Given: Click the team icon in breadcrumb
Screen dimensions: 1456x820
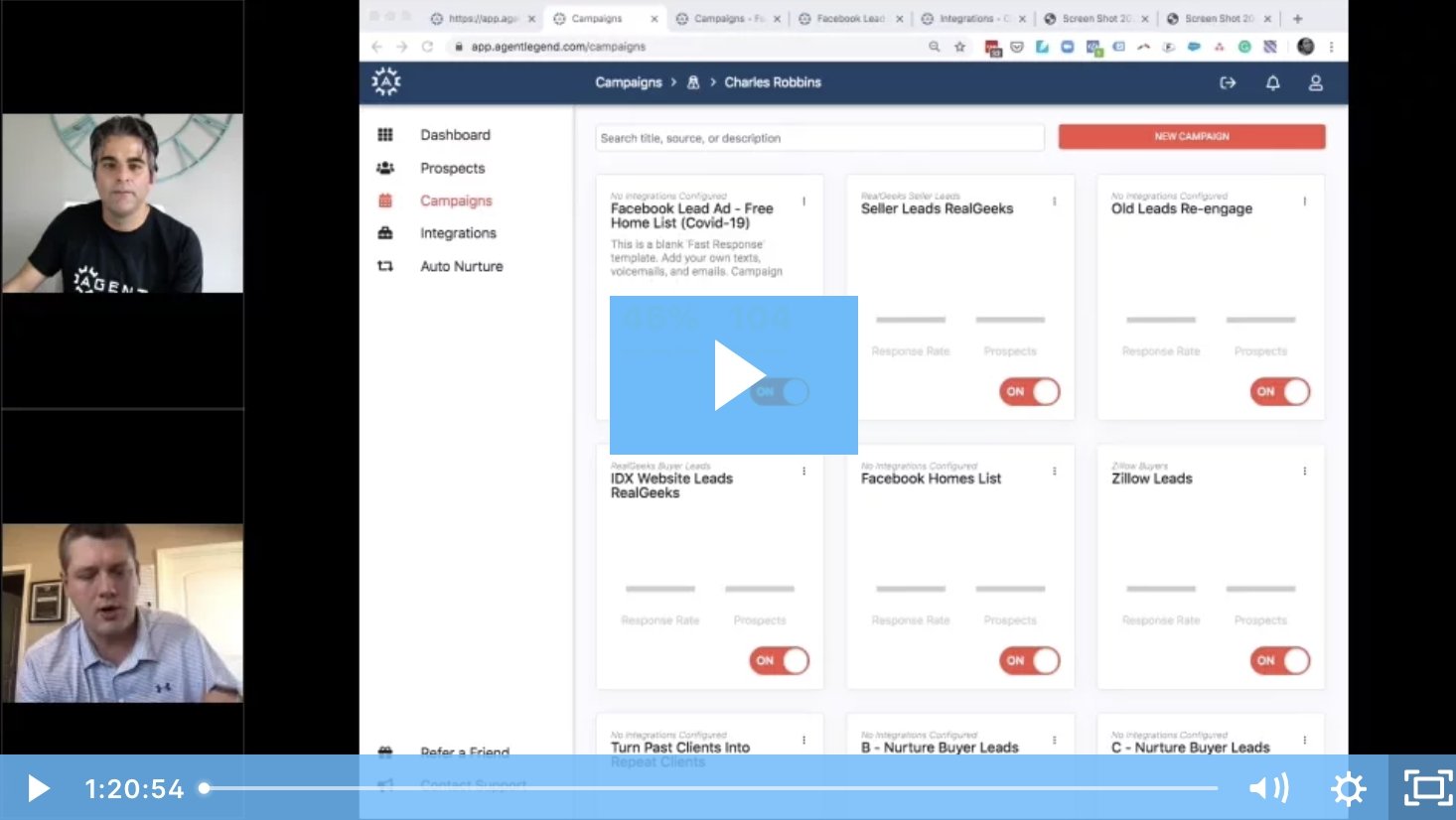Looking at the screenshot, I should click(x=693, y=82).
